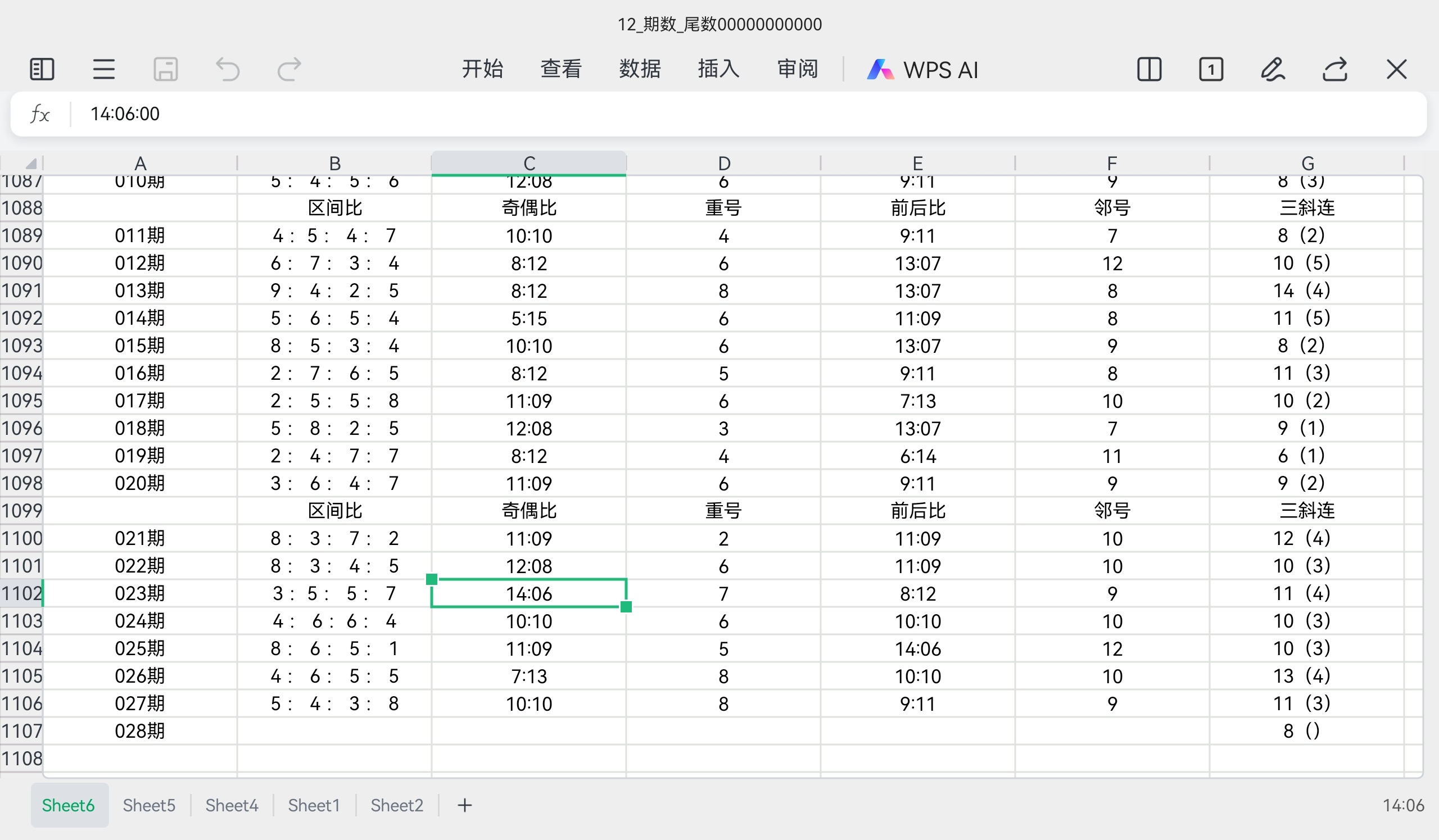Viewport: 1439px width, 840px height.
Task: Click the save file icon
Action: tap(166, 70)
